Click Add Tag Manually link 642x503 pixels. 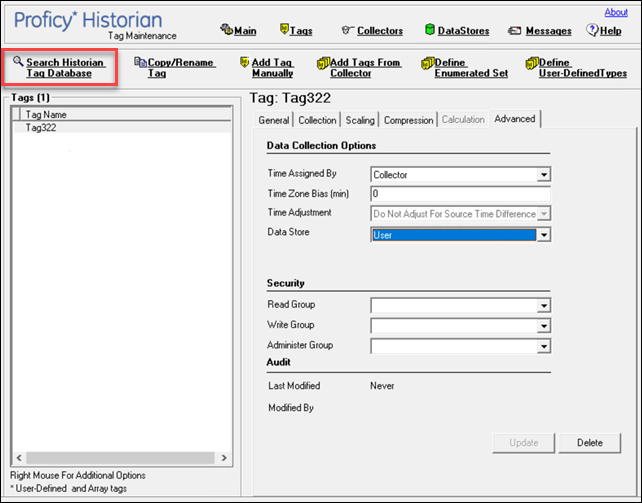pos(272,68)
